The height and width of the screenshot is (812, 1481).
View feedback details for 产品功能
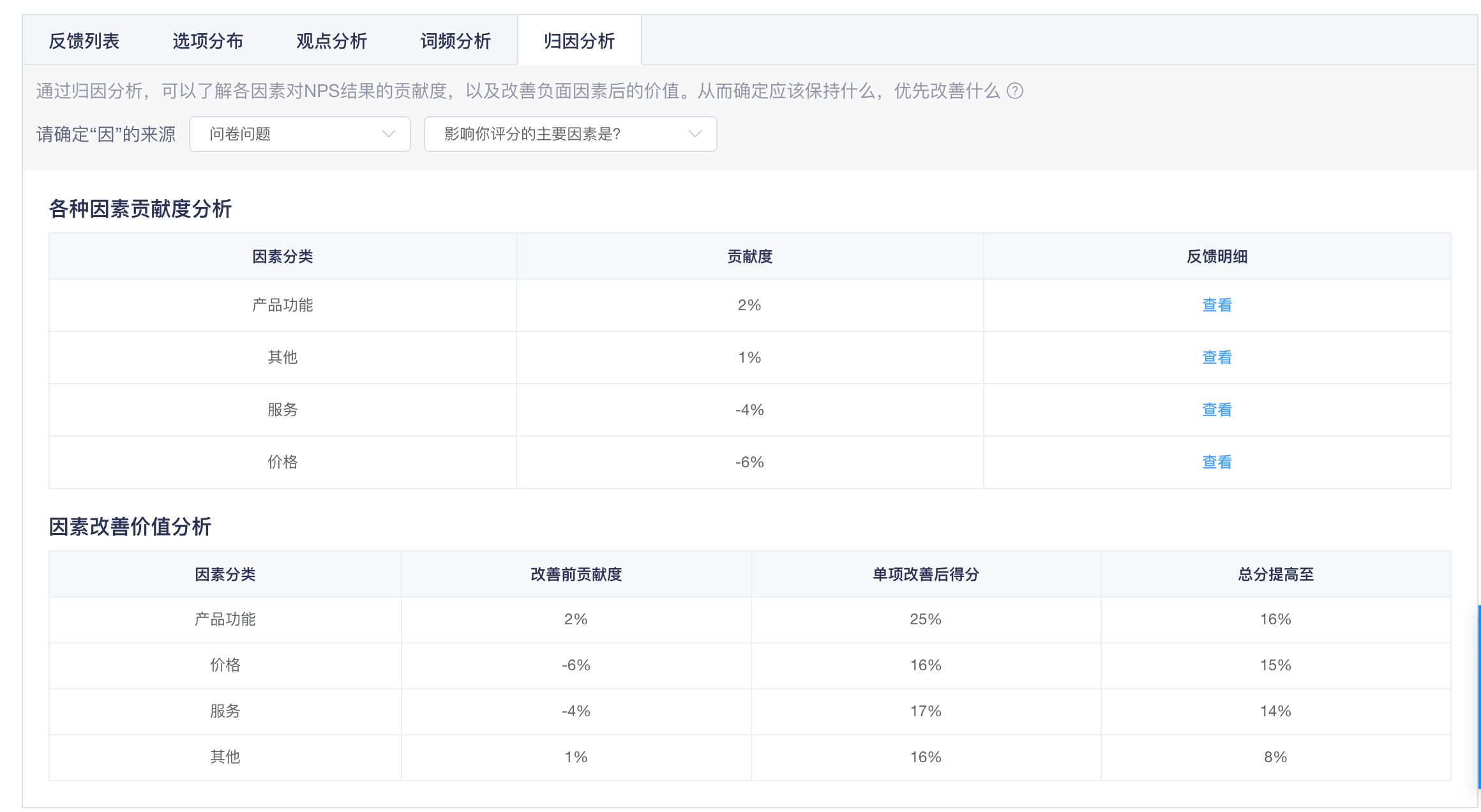point(1217,305)
